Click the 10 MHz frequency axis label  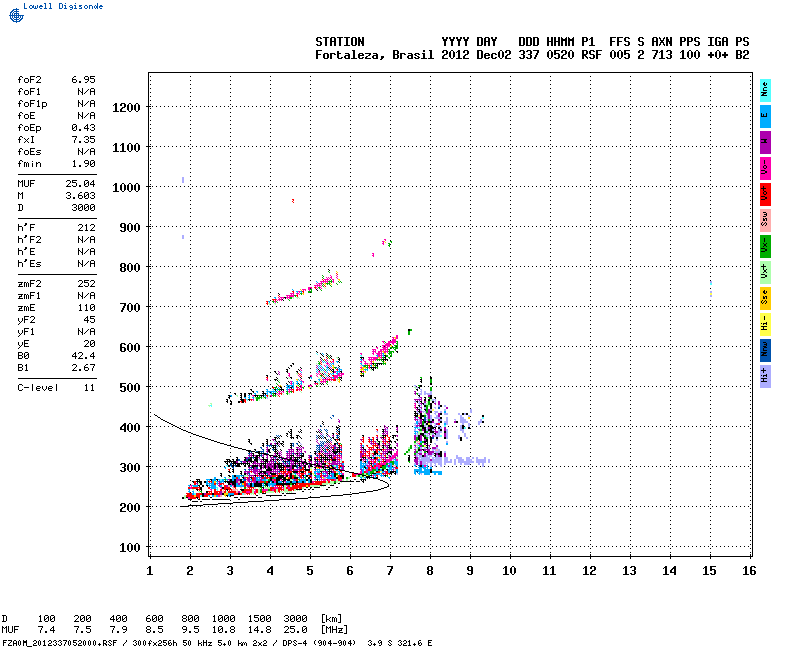click(x=509, y=571)
